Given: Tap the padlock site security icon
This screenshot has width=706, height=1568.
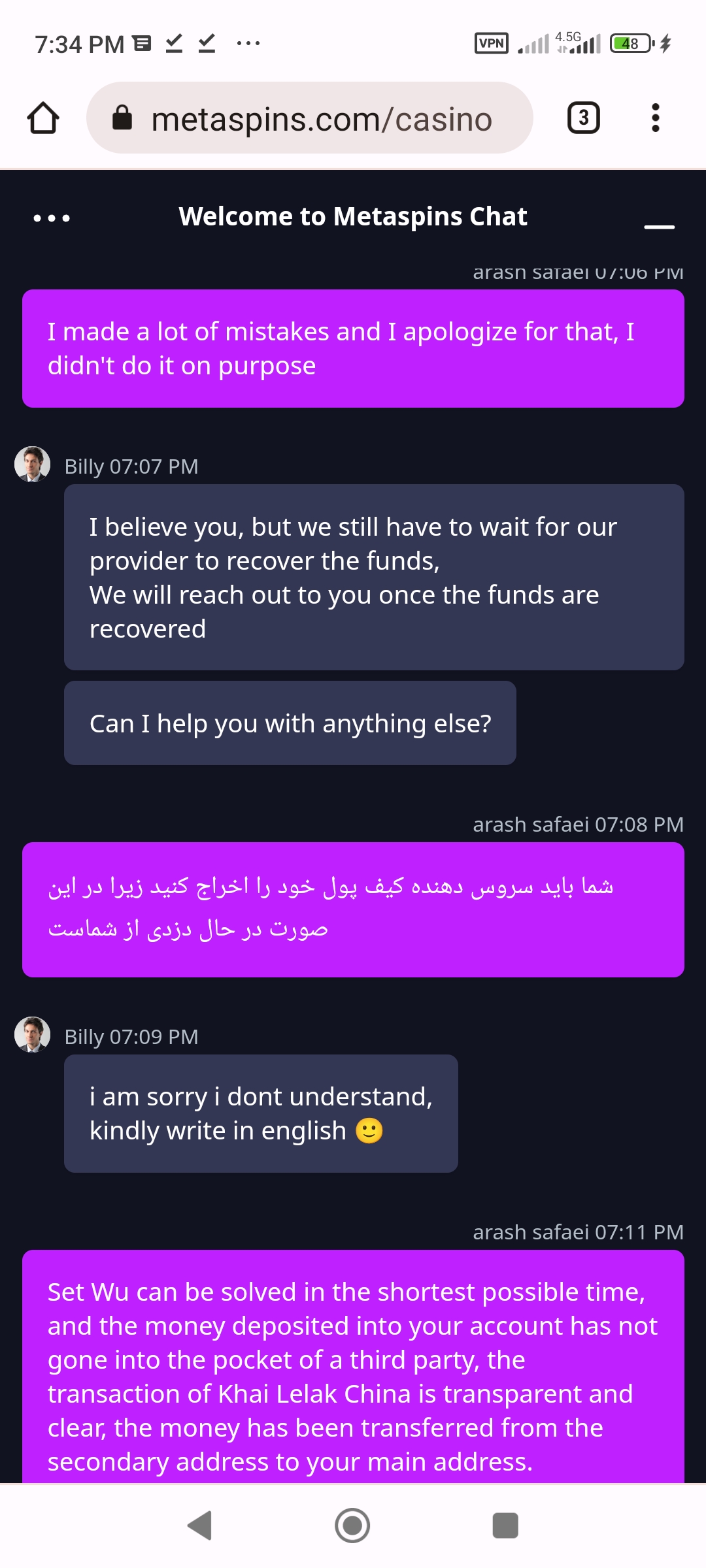Looking at the screenshot, I should coord(122,118).
